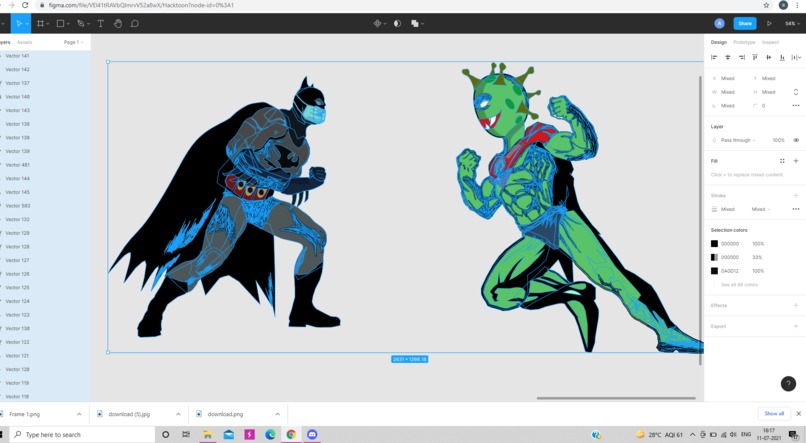The image size is (806, 443).
Task: Open Pen tool dropdown arrow
Action: point(88,24)
